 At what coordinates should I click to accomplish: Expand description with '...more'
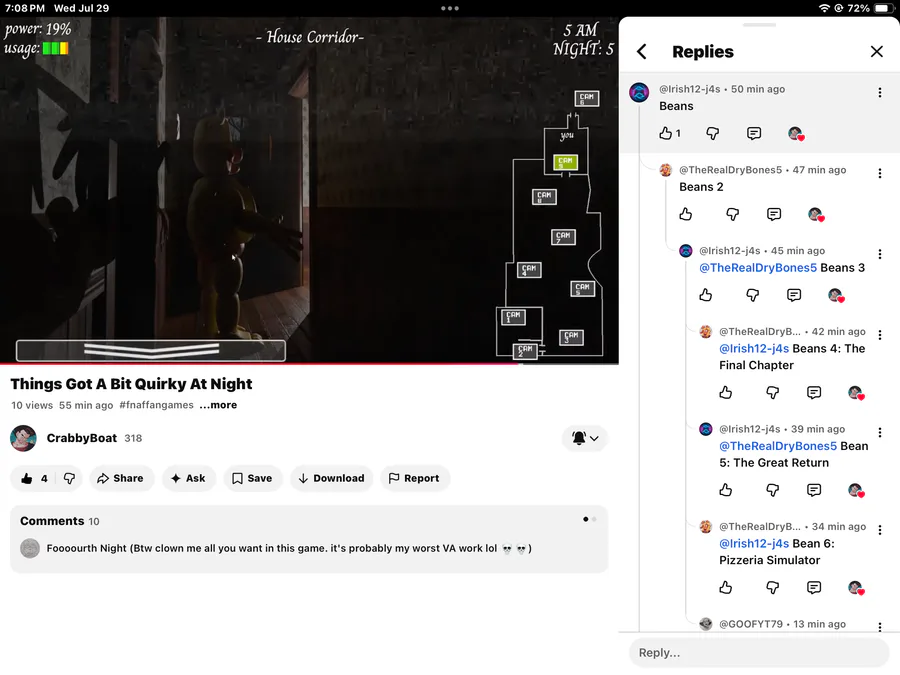218,405
